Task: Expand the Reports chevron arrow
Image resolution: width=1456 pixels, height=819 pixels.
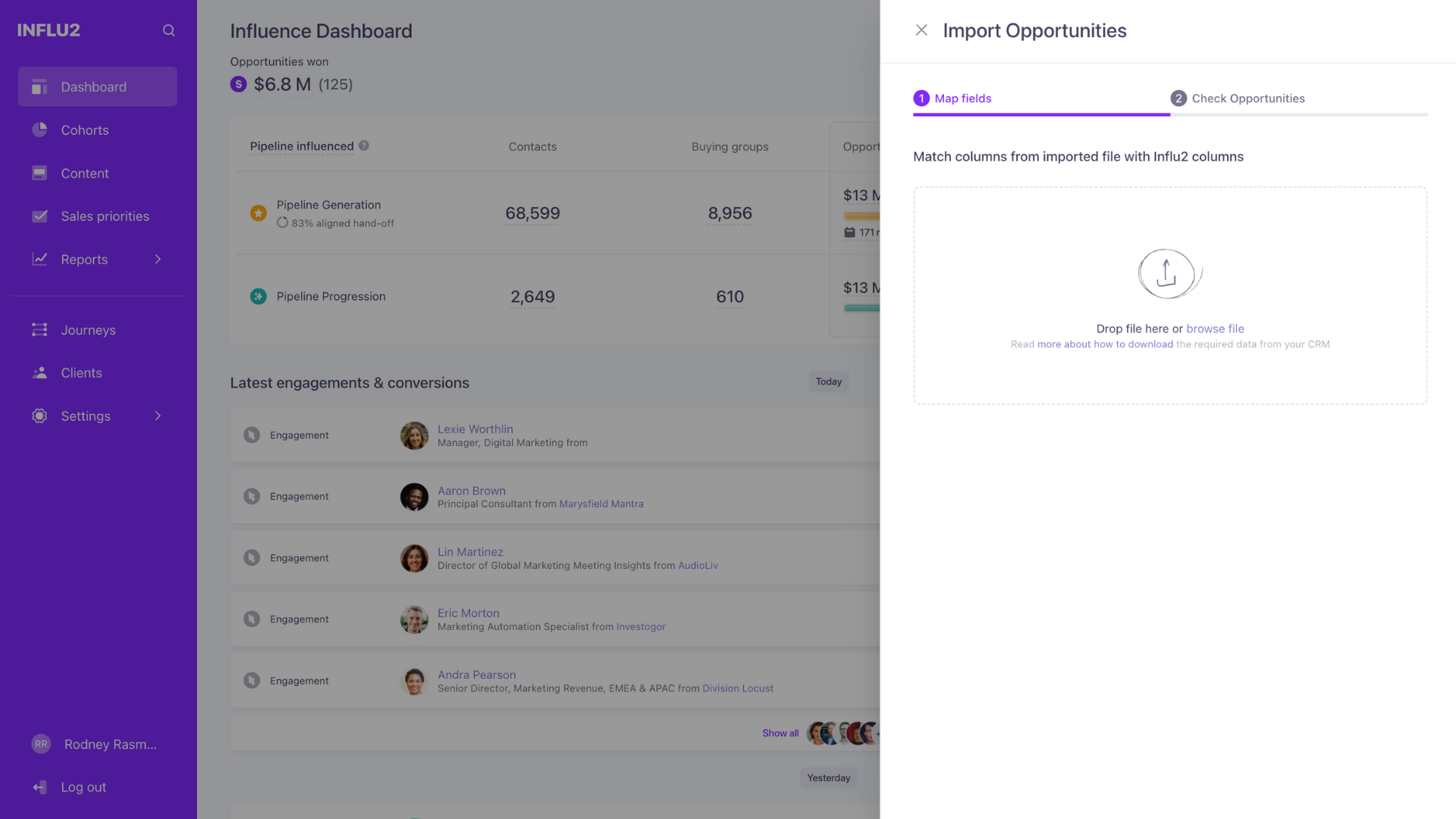Action: pos(158,259)
